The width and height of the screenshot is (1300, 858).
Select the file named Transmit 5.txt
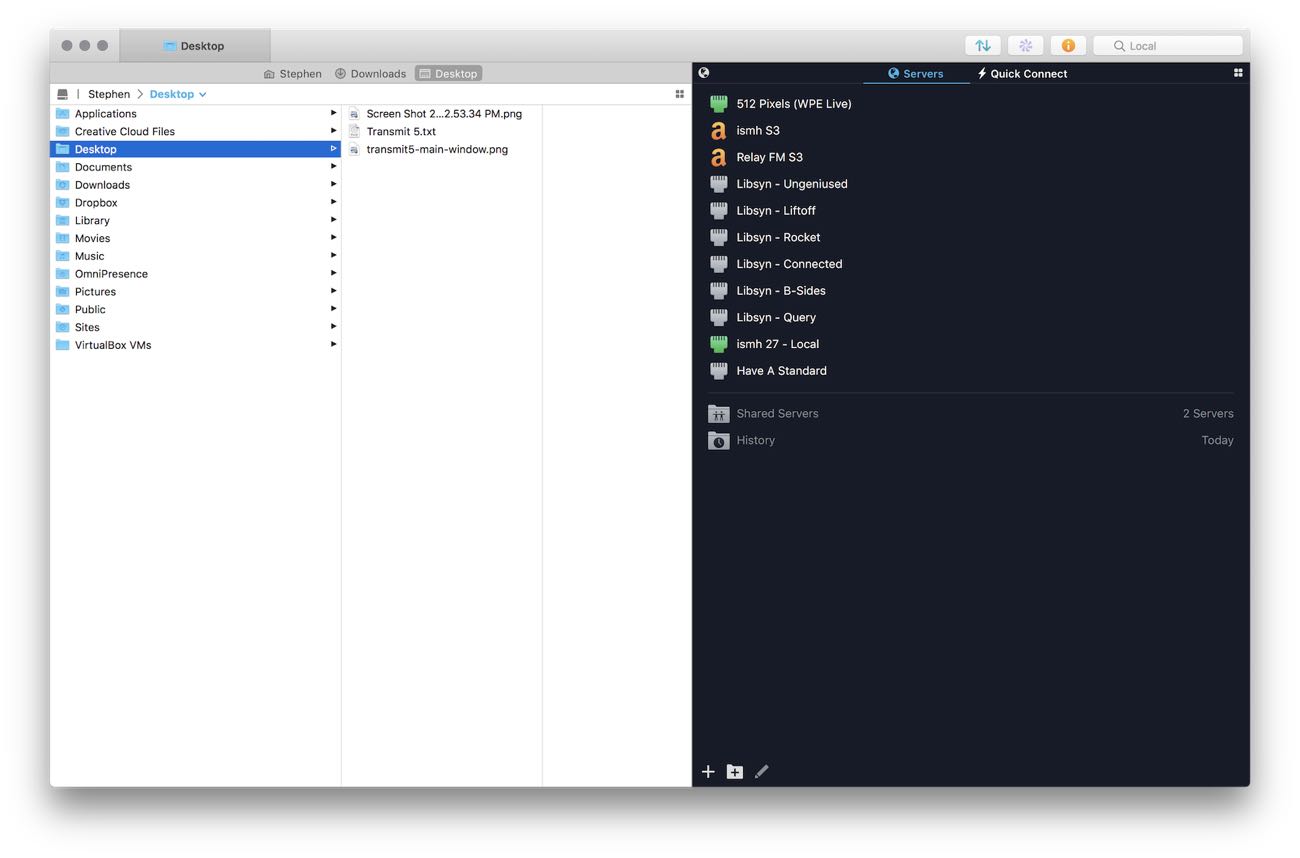point(401,132)
